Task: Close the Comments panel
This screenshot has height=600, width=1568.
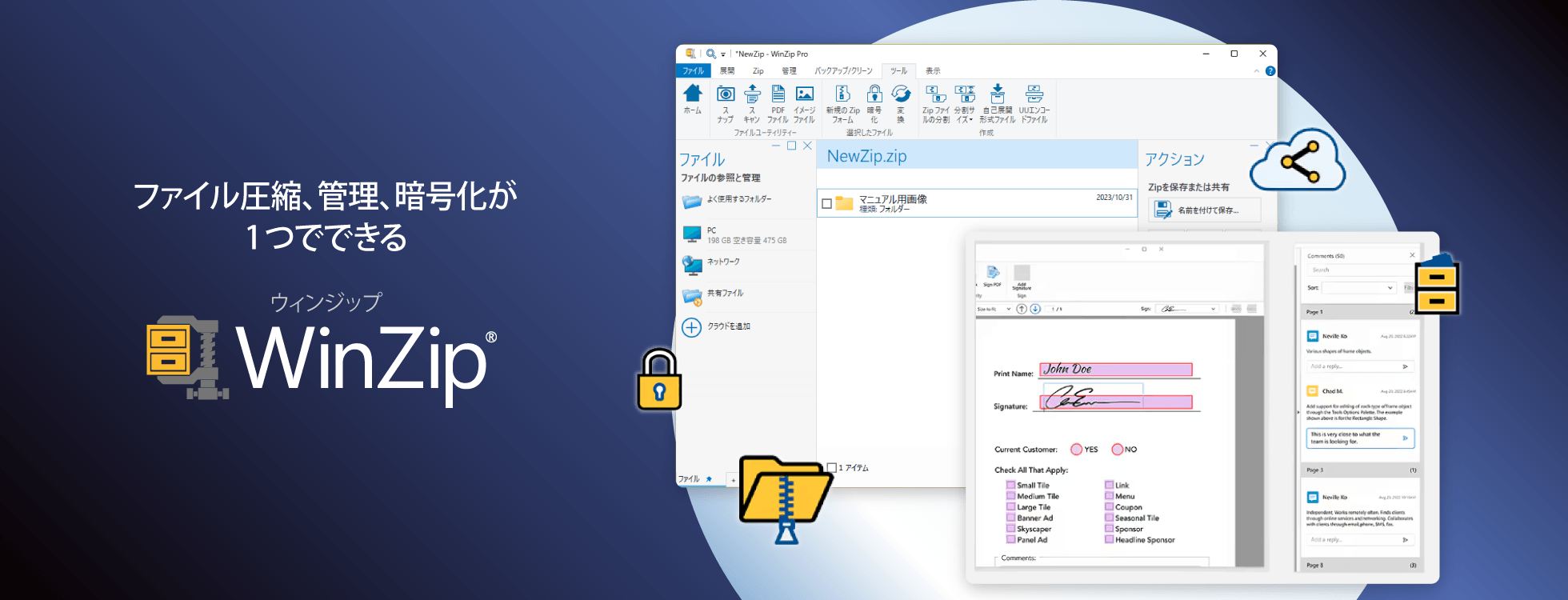Action: (1412, 255)
